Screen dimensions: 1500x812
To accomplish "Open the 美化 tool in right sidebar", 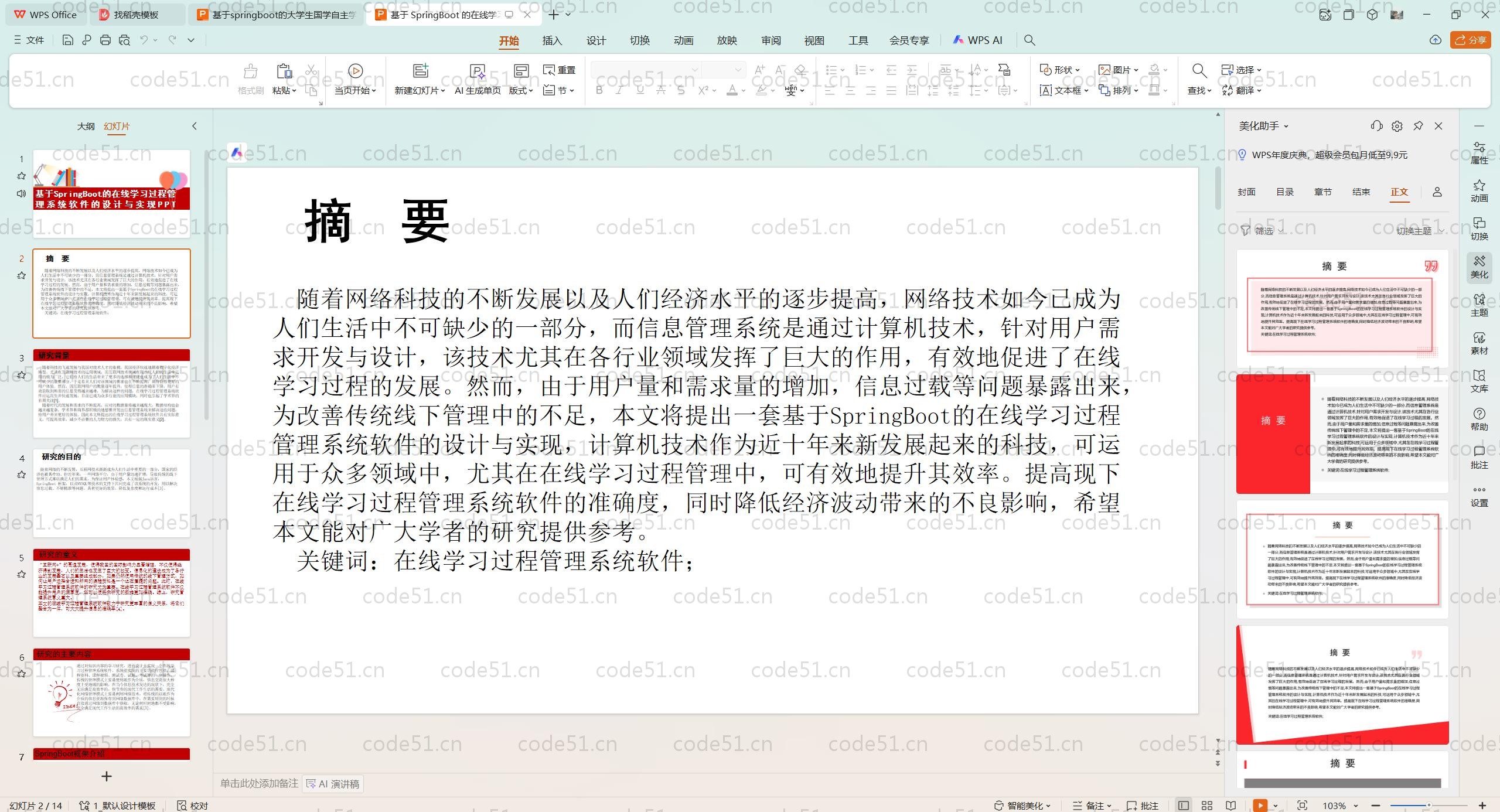I will tap(1479, 268).
